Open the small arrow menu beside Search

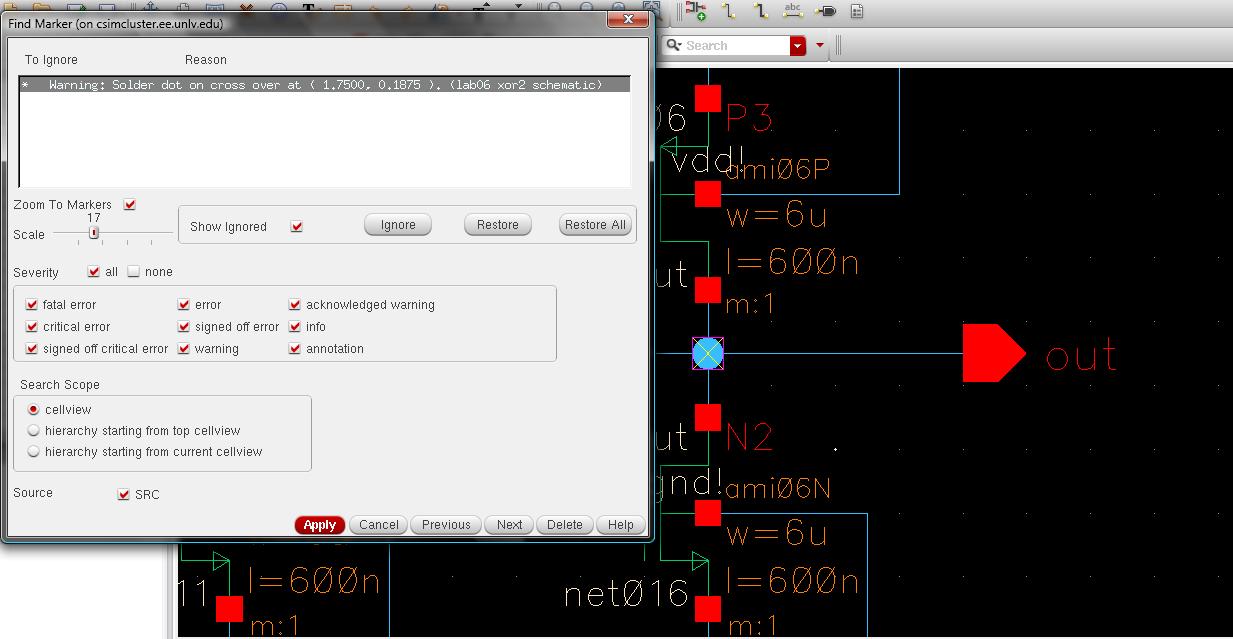click(x=820, y=46)
